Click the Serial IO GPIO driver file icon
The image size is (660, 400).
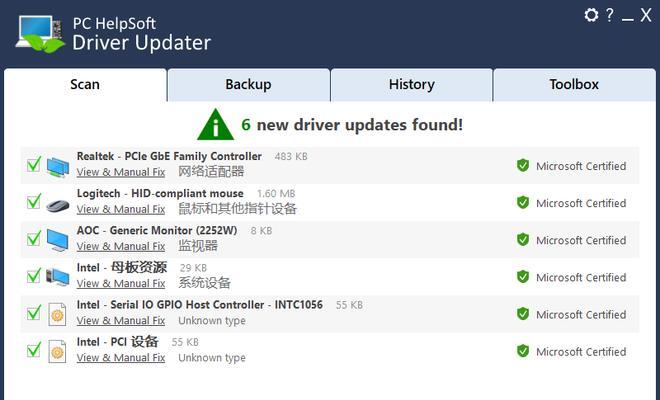pyautogui.click(x=57, y=314)
